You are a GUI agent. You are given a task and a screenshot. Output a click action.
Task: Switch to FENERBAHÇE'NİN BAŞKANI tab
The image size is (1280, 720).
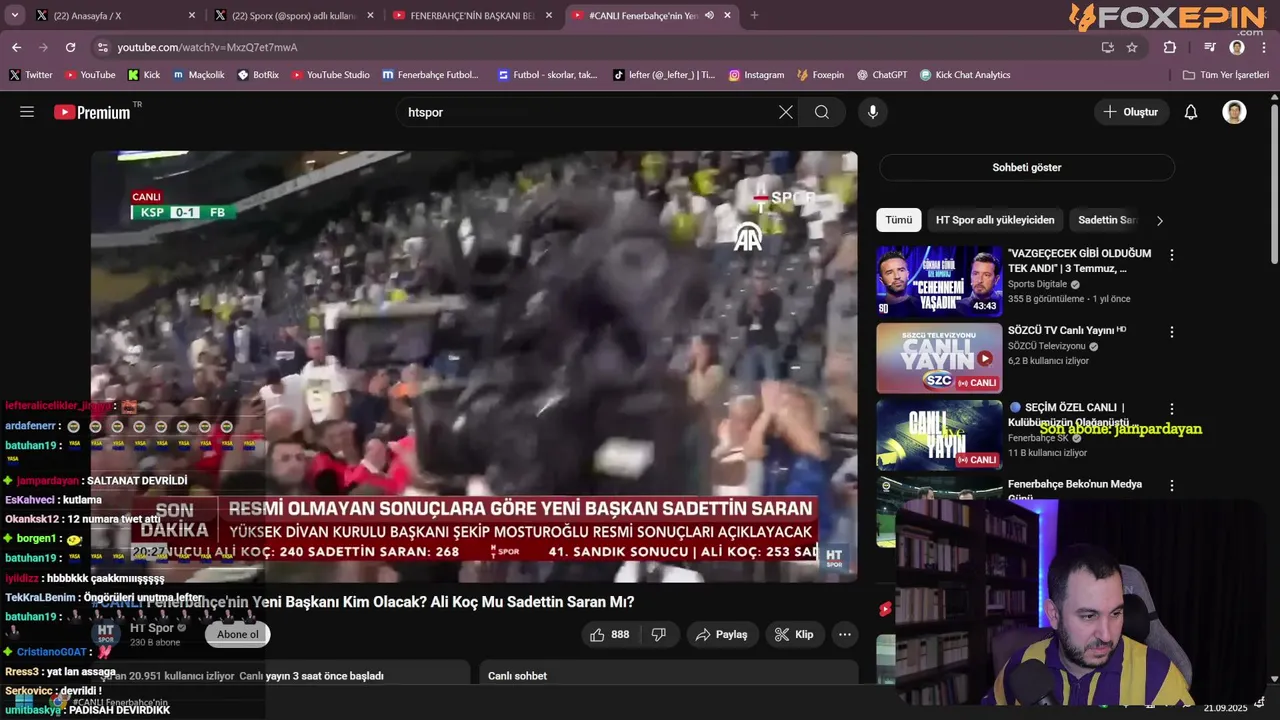(472, 15)
